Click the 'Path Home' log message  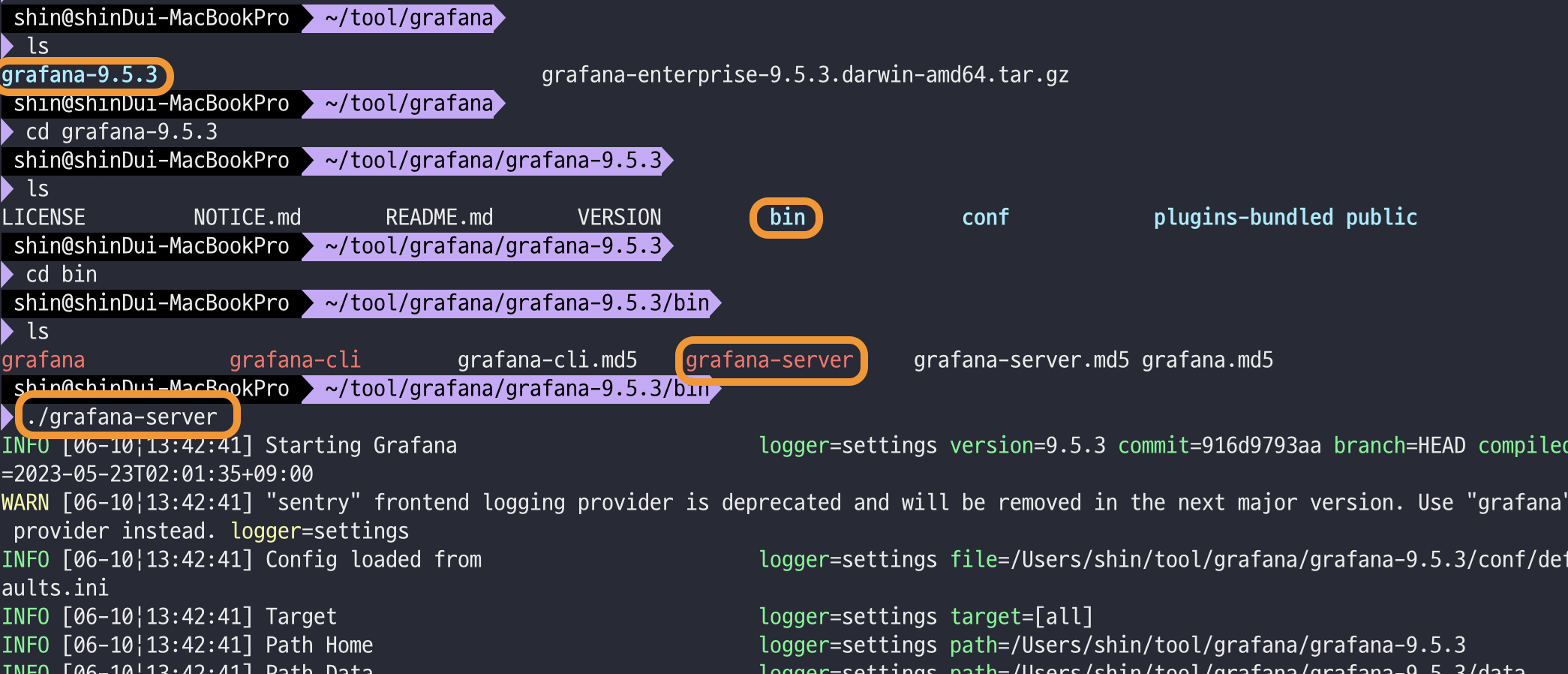coord(319,645)
